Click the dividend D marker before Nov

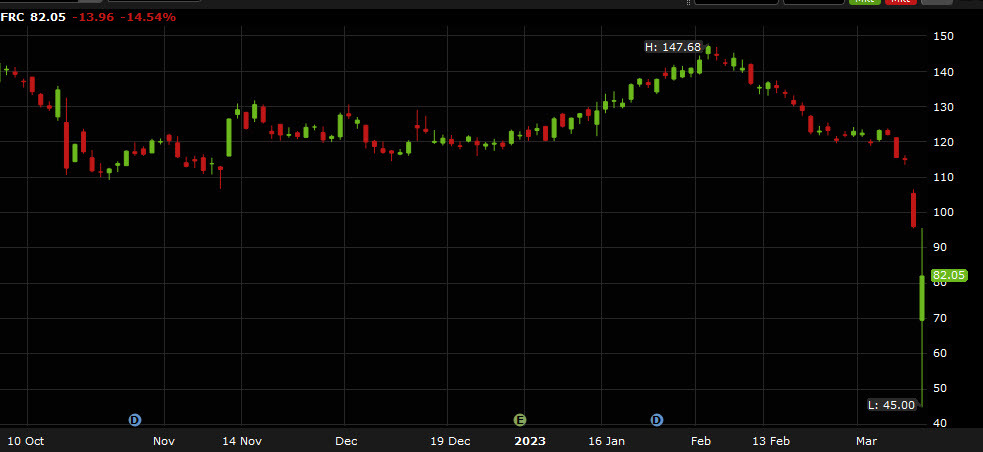(135, 419)
